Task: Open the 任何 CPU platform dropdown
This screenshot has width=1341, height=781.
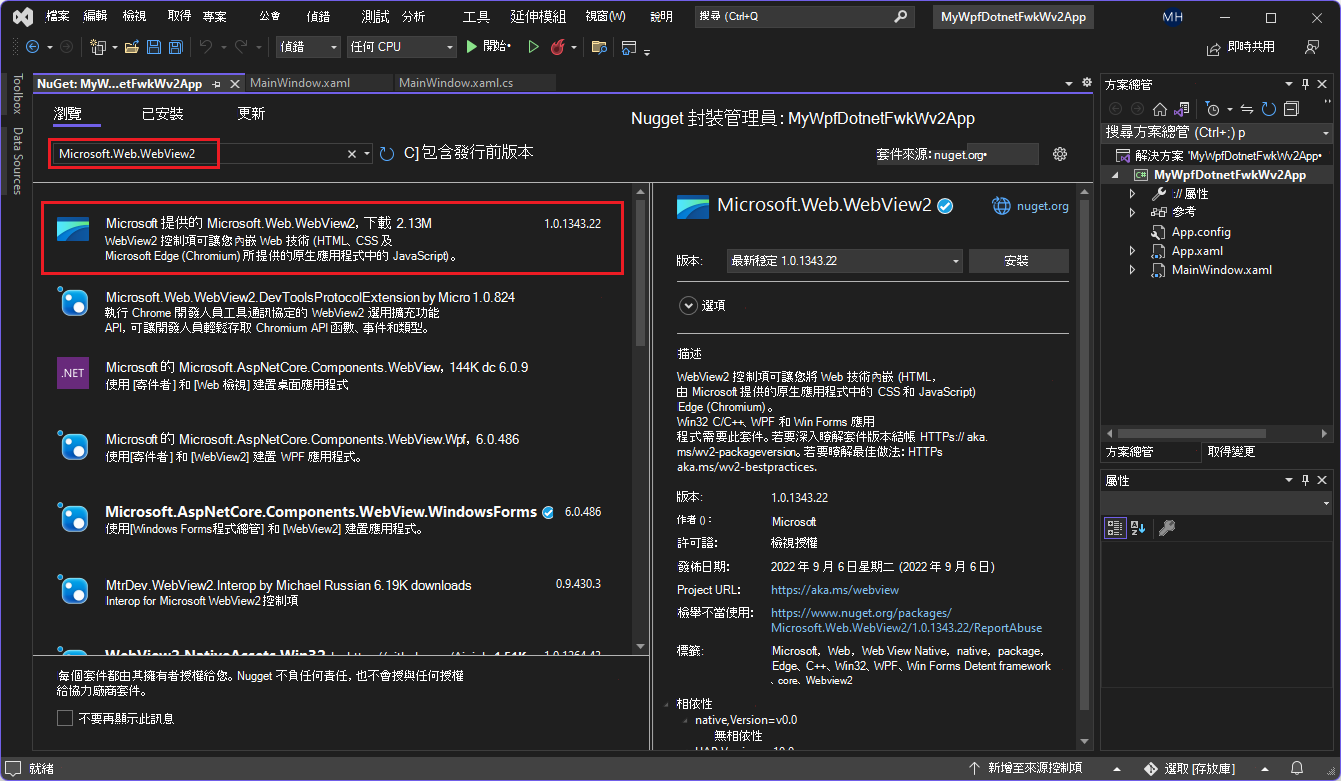Action: point(402,47)
